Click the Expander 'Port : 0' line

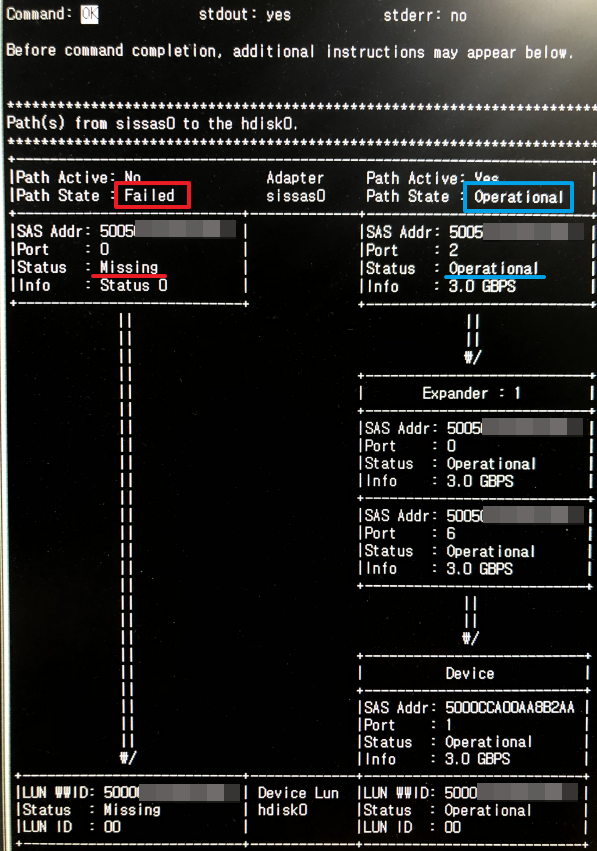[x=410, y=446]
